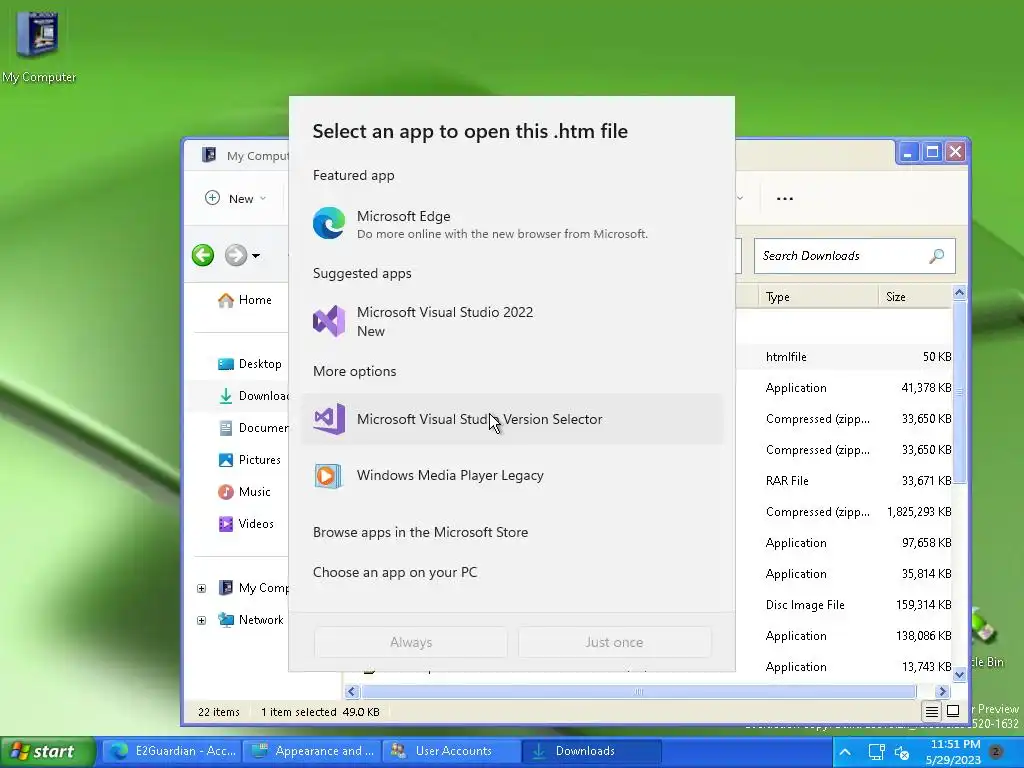The height and width of the screenshot is (768, 1024).
Task: Open Downloads folder in the sidebar
Action: (253, 396)
